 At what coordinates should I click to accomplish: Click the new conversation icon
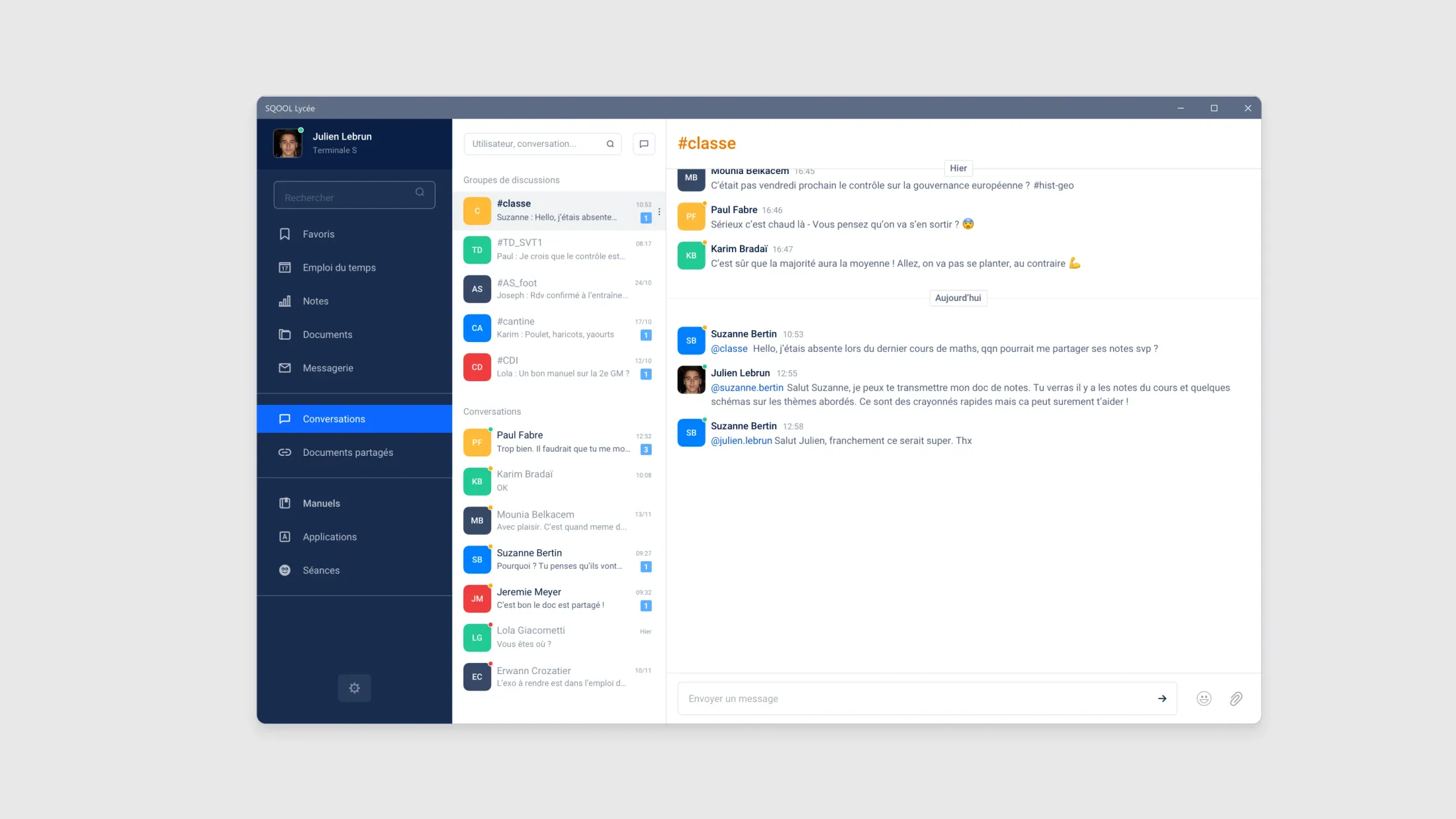click(x=643, y=144)
